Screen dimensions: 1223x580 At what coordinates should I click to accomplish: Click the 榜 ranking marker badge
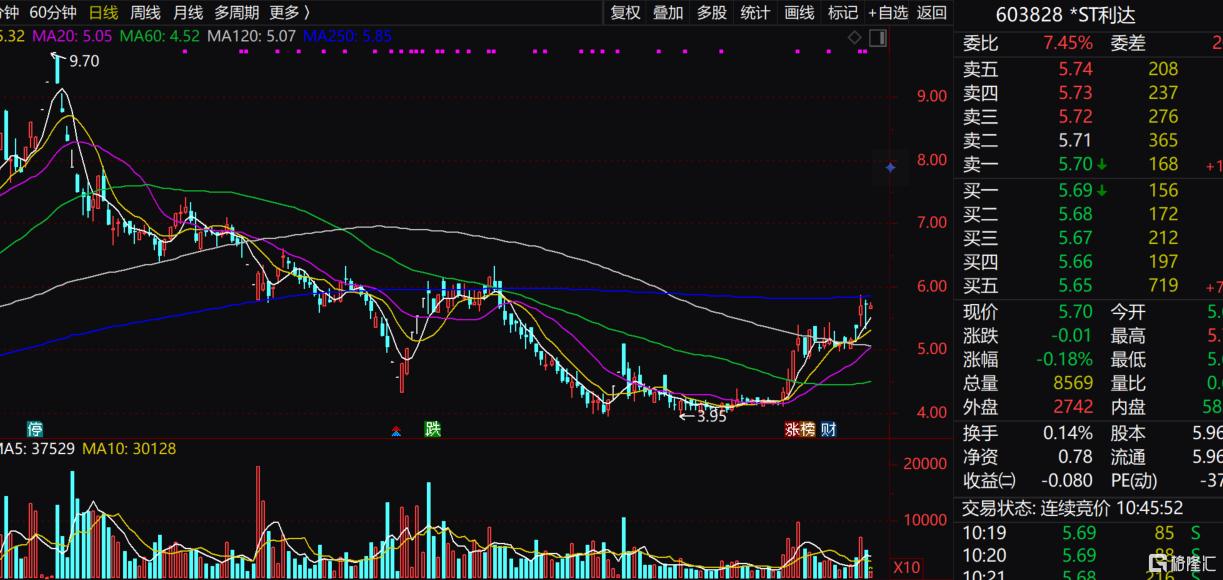808,430
